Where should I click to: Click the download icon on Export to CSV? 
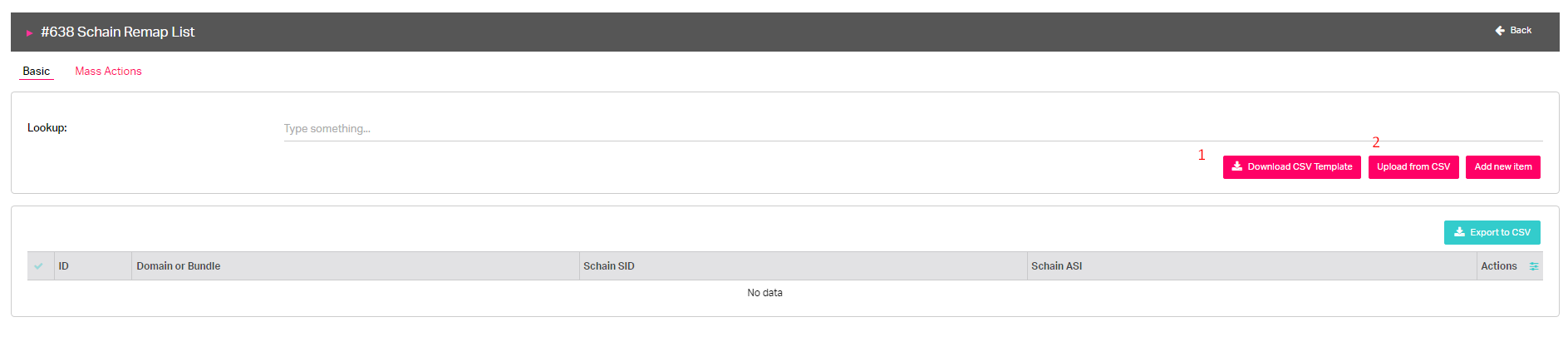click(x=1459, y=232)
